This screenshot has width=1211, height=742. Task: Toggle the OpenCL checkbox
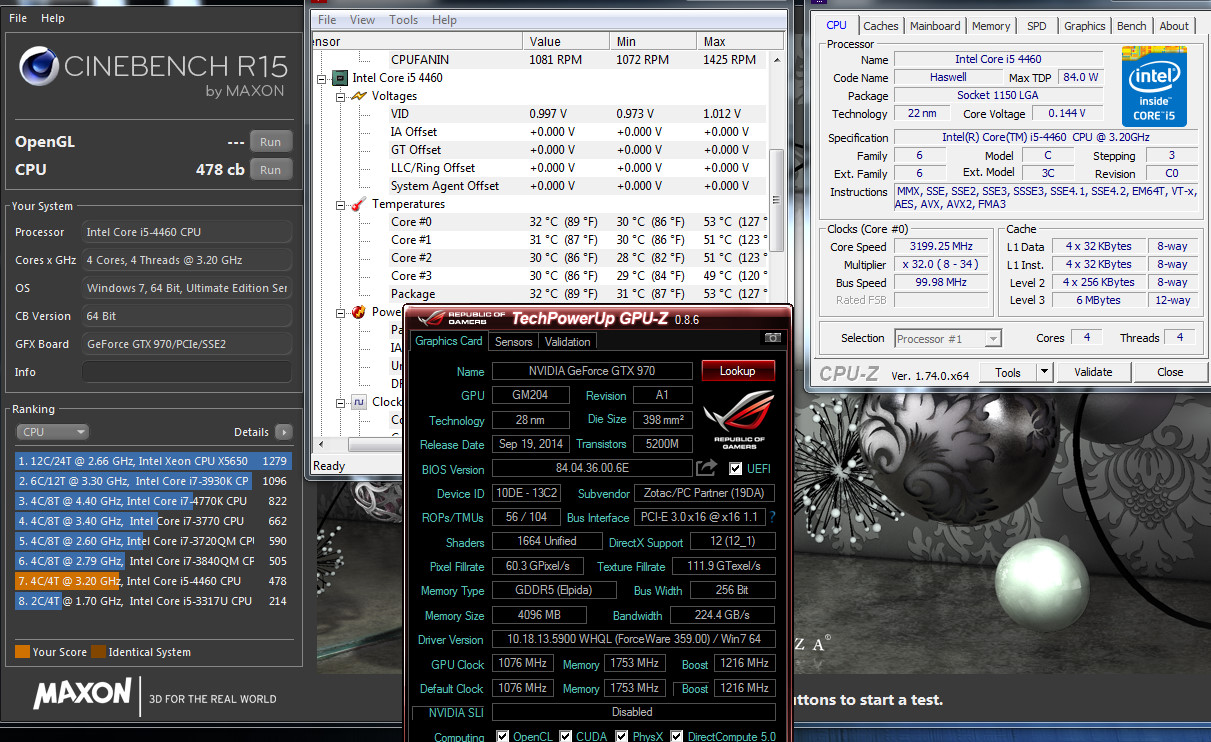pyautogui.click(x=503, y=737)
